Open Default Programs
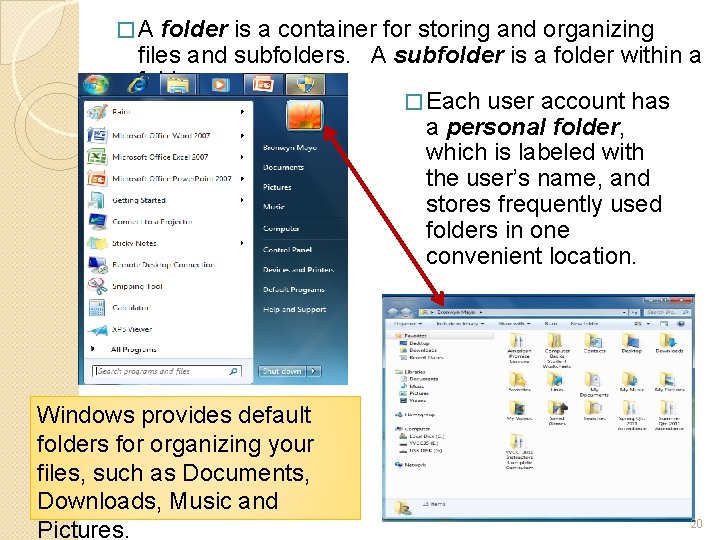Viewport: 720px width, 540px height. [293, 289]
